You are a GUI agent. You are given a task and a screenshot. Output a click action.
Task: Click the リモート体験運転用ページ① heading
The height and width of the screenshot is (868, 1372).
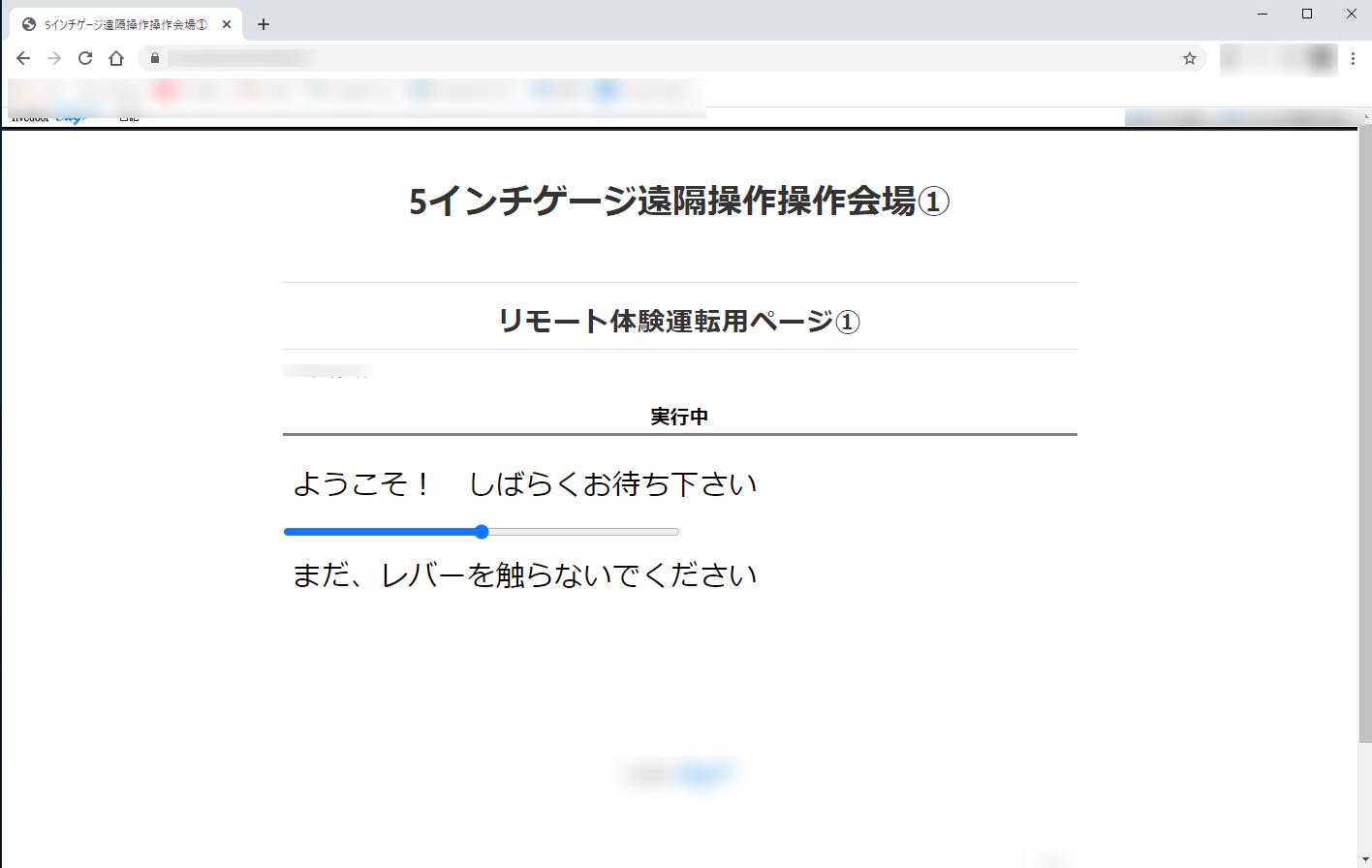point(679,321)
